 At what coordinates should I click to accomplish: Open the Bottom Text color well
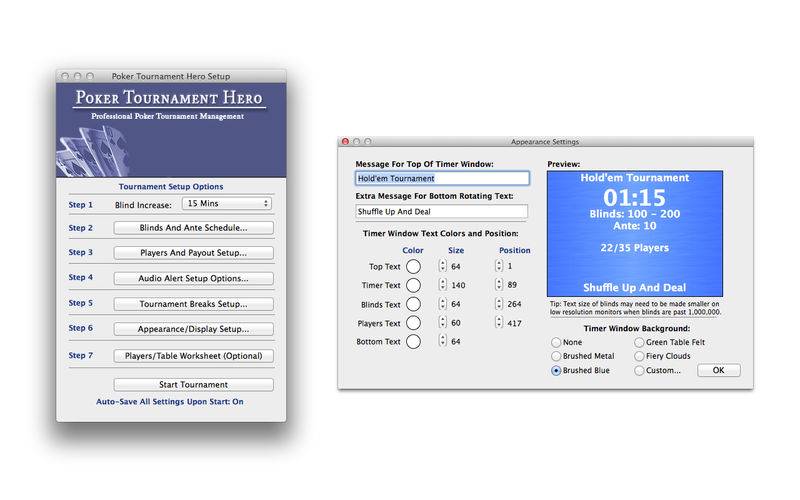(x=413, y=341)
